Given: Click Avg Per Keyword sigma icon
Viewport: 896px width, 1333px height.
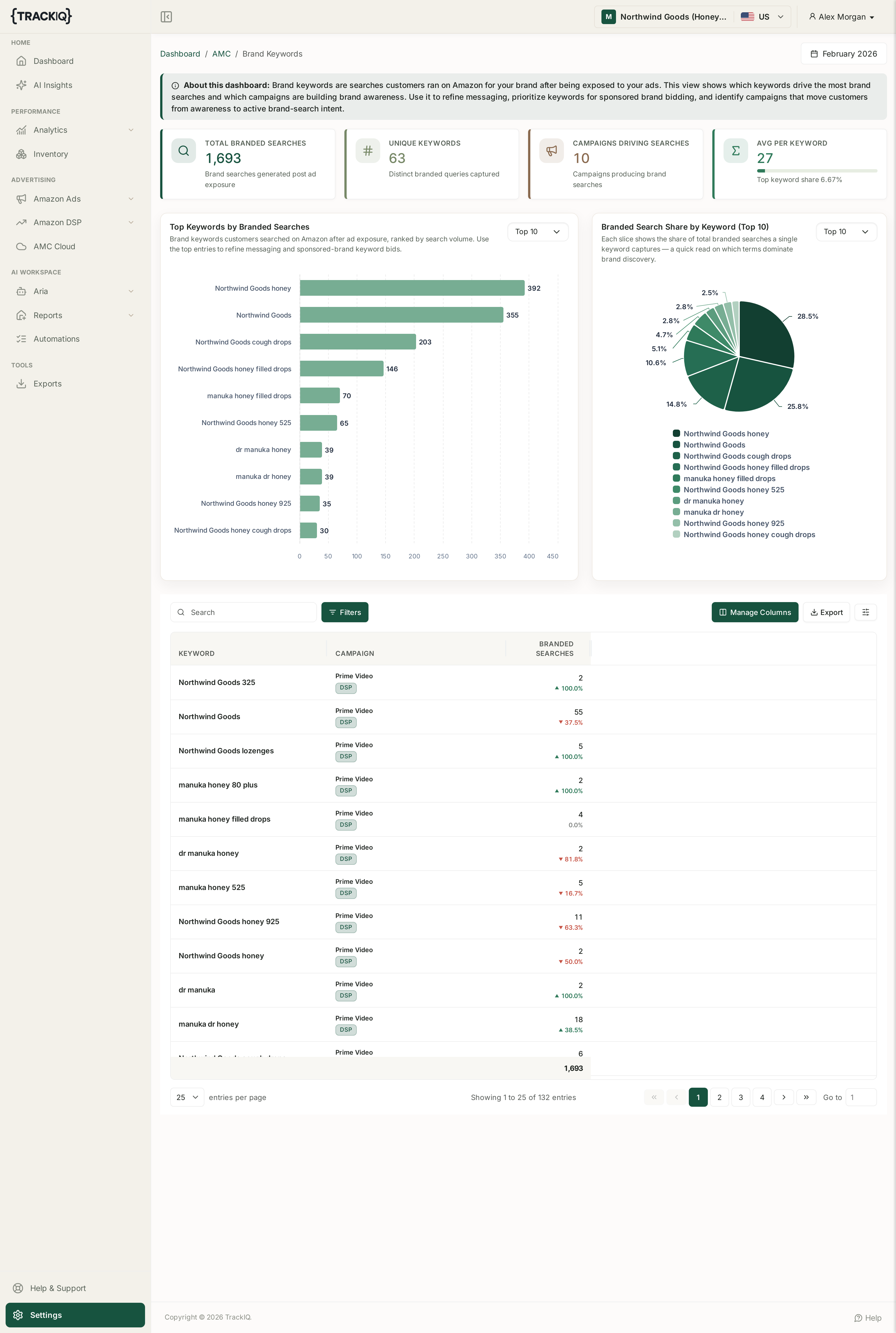Looking at the screenshot, I should pyautogui.click(x=736, y=151).
